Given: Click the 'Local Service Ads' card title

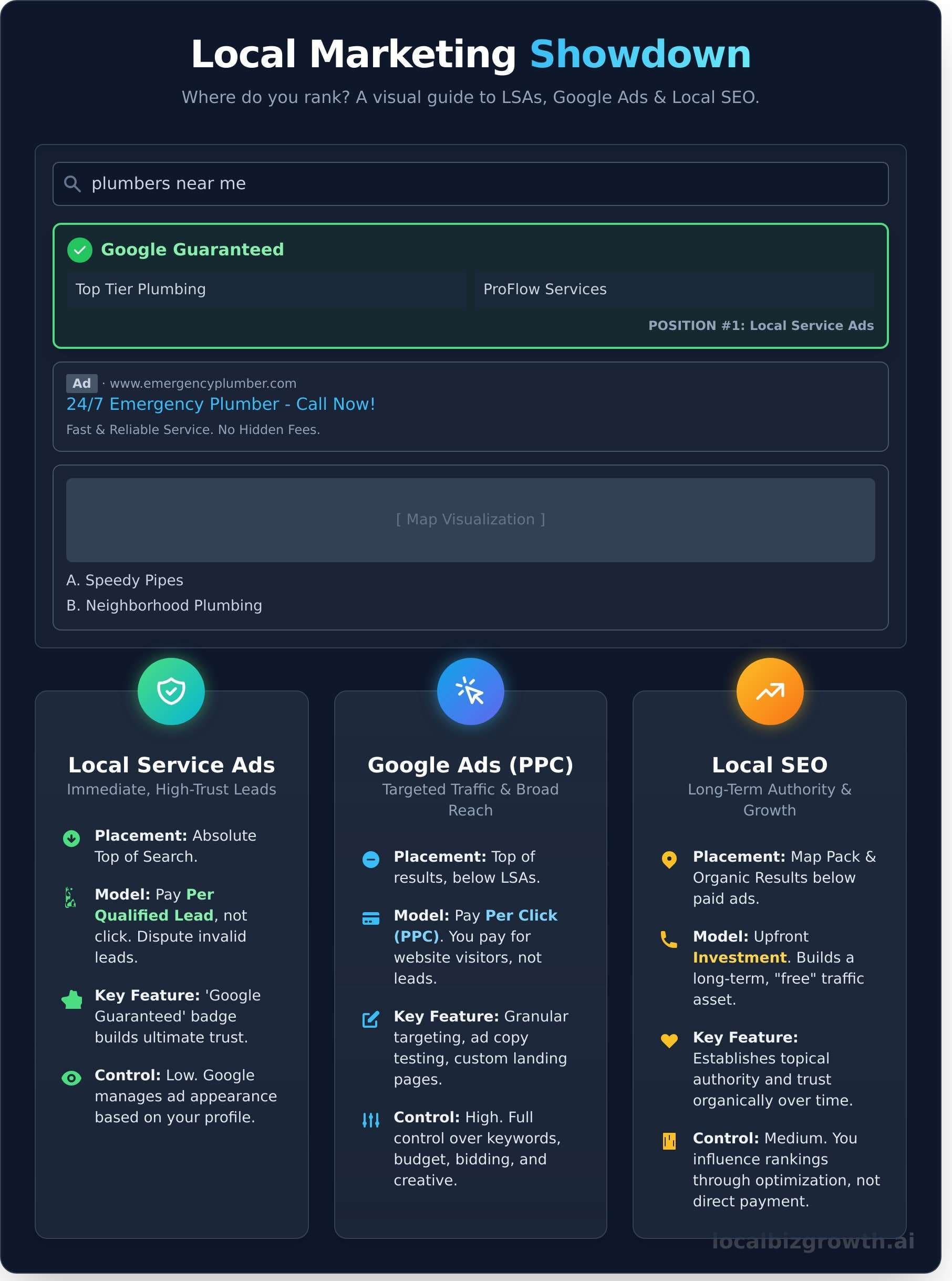Looking at the screenshot, I should (x=172, y=765).
